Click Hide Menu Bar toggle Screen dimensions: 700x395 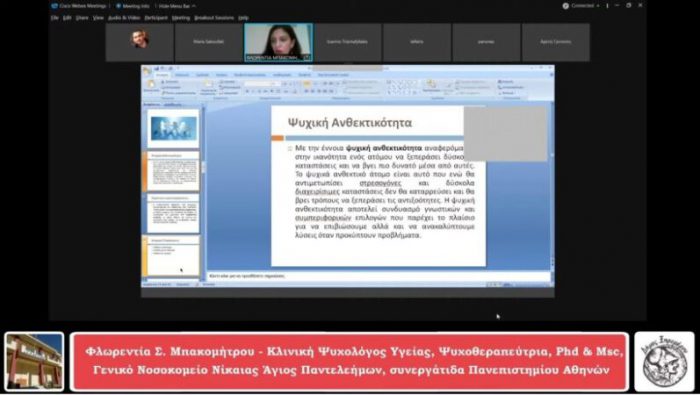coord(177,6)
